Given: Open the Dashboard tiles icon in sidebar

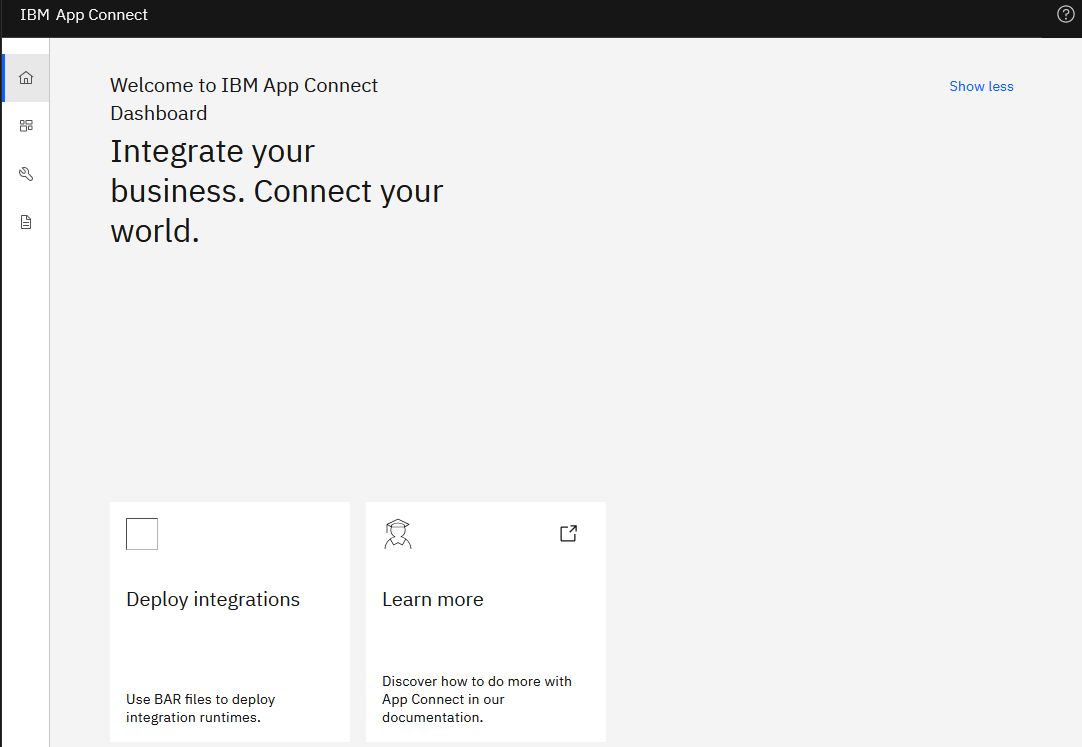Looking at the screenshot, I should click(x=26, y=126).
